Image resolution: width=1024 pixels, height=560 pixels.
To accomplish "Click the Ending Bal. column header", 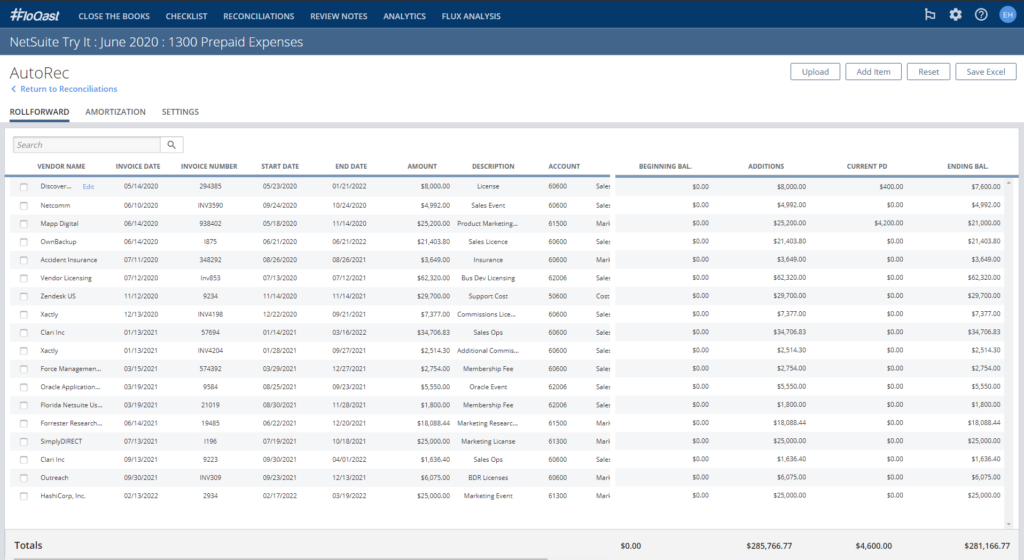I will (x=968, y=166).
